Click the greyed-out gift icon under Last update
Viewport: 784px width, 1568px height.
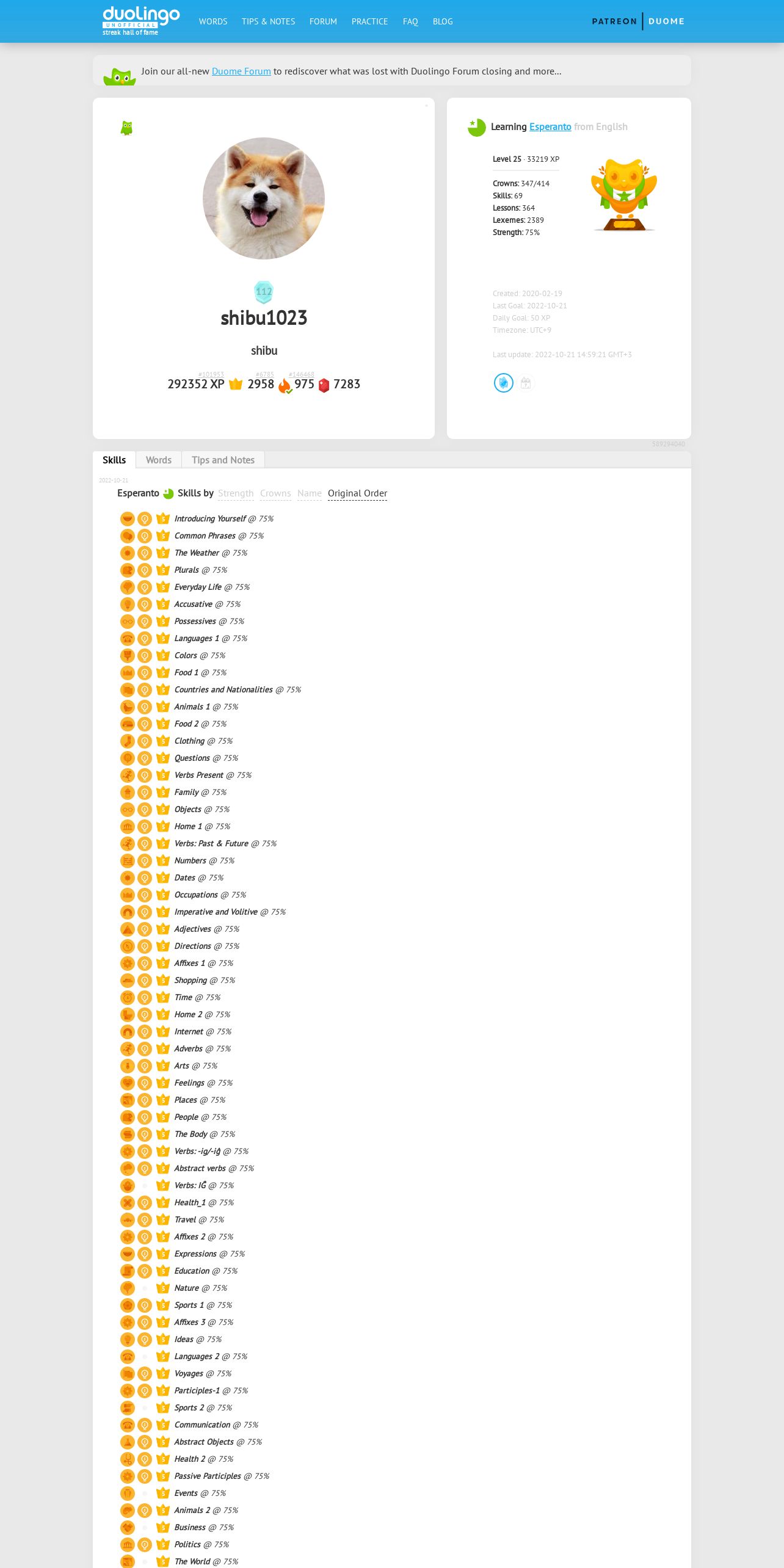526,383
